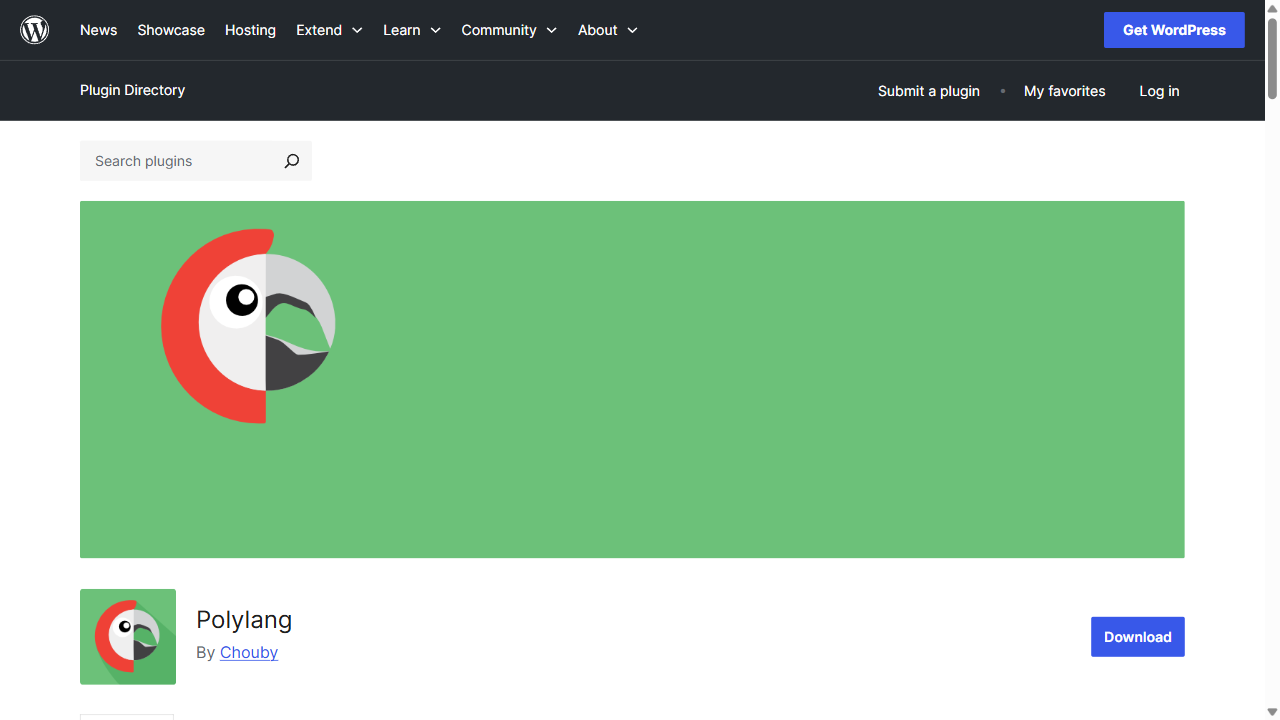Click the Submit a plugin link
The image size is (1280, 720).
click(x=928, y=91)
